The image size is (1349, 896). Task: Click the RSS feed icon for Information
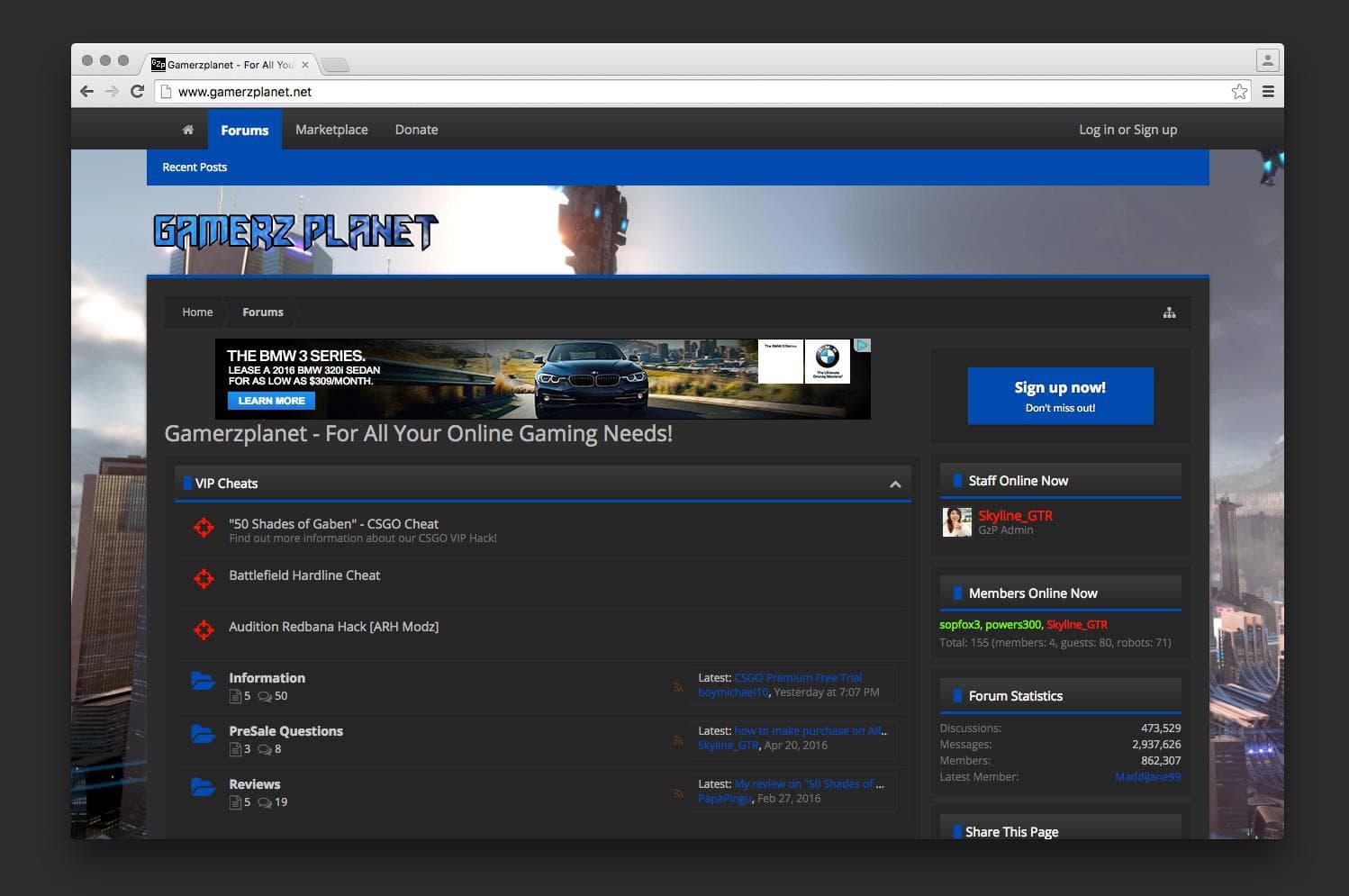(x=678, y=687)
